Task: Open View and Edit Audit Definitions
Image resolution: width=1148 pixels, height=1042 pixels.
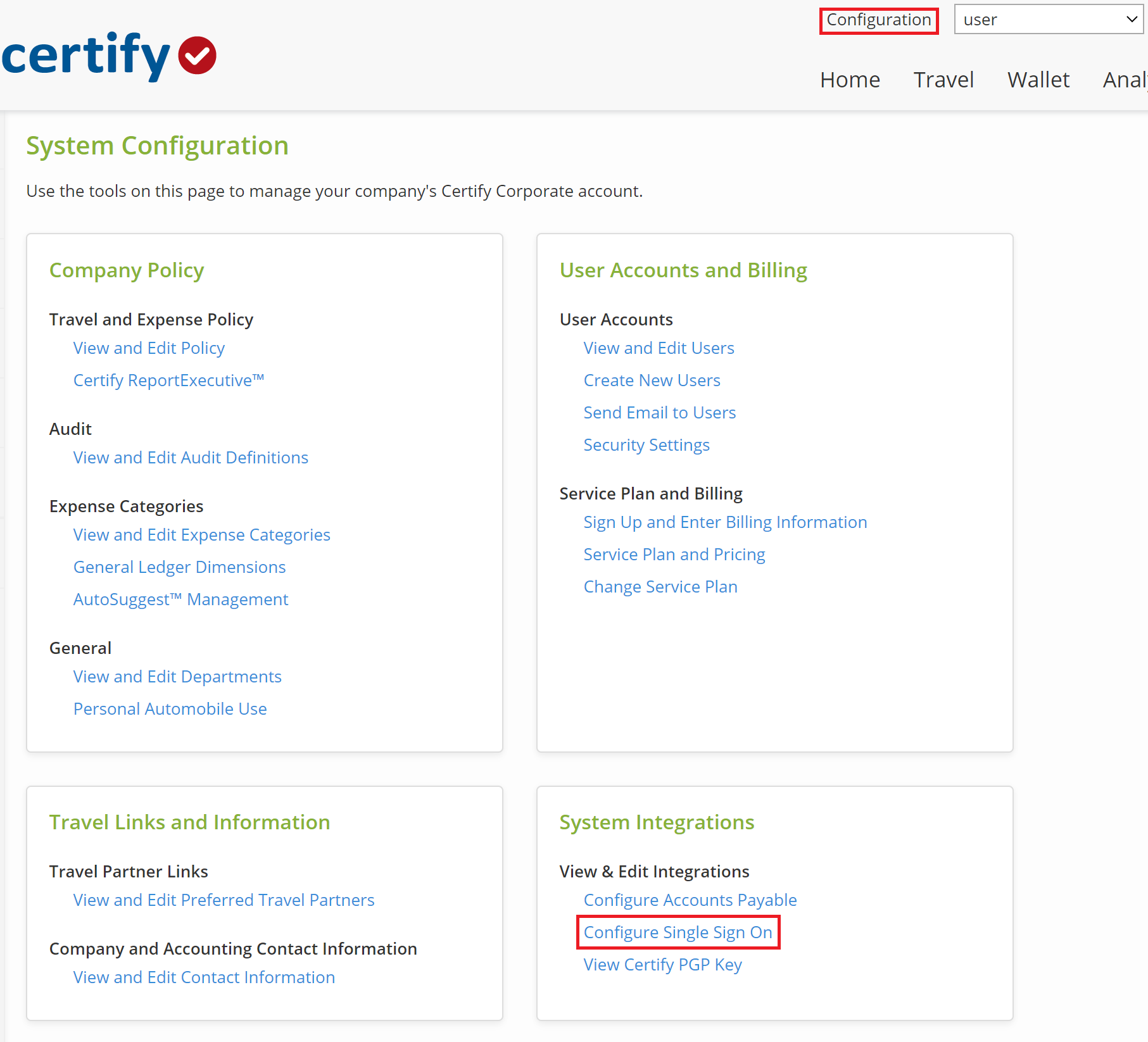Action: (191, 458)
